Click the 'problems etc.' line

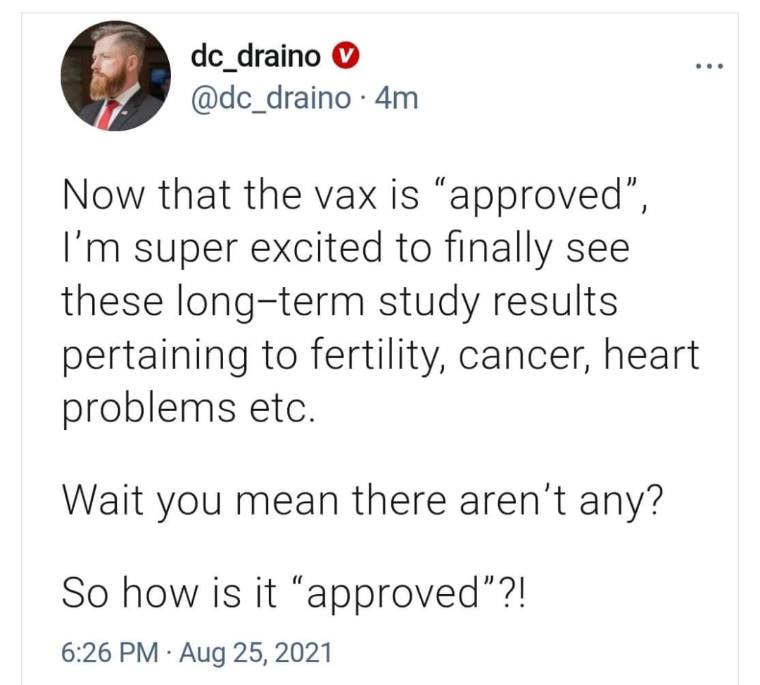189,409
